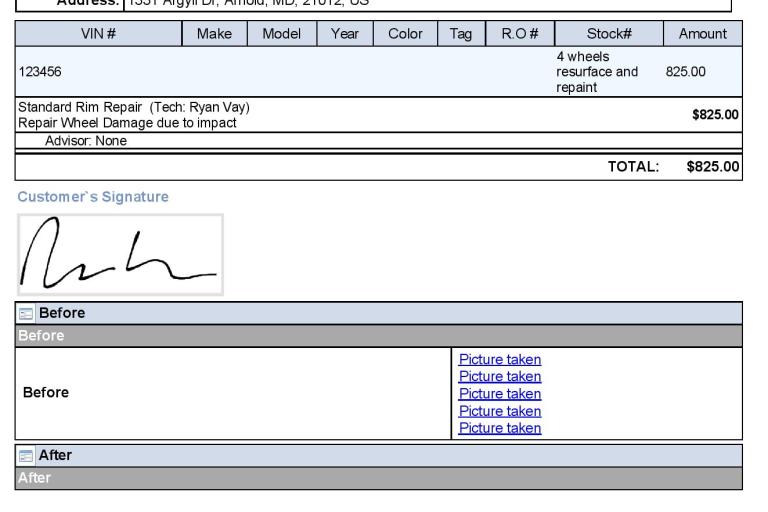Select the VIN # column header
The height and width of the screenshot is (512, 768).
coord(98,33)
